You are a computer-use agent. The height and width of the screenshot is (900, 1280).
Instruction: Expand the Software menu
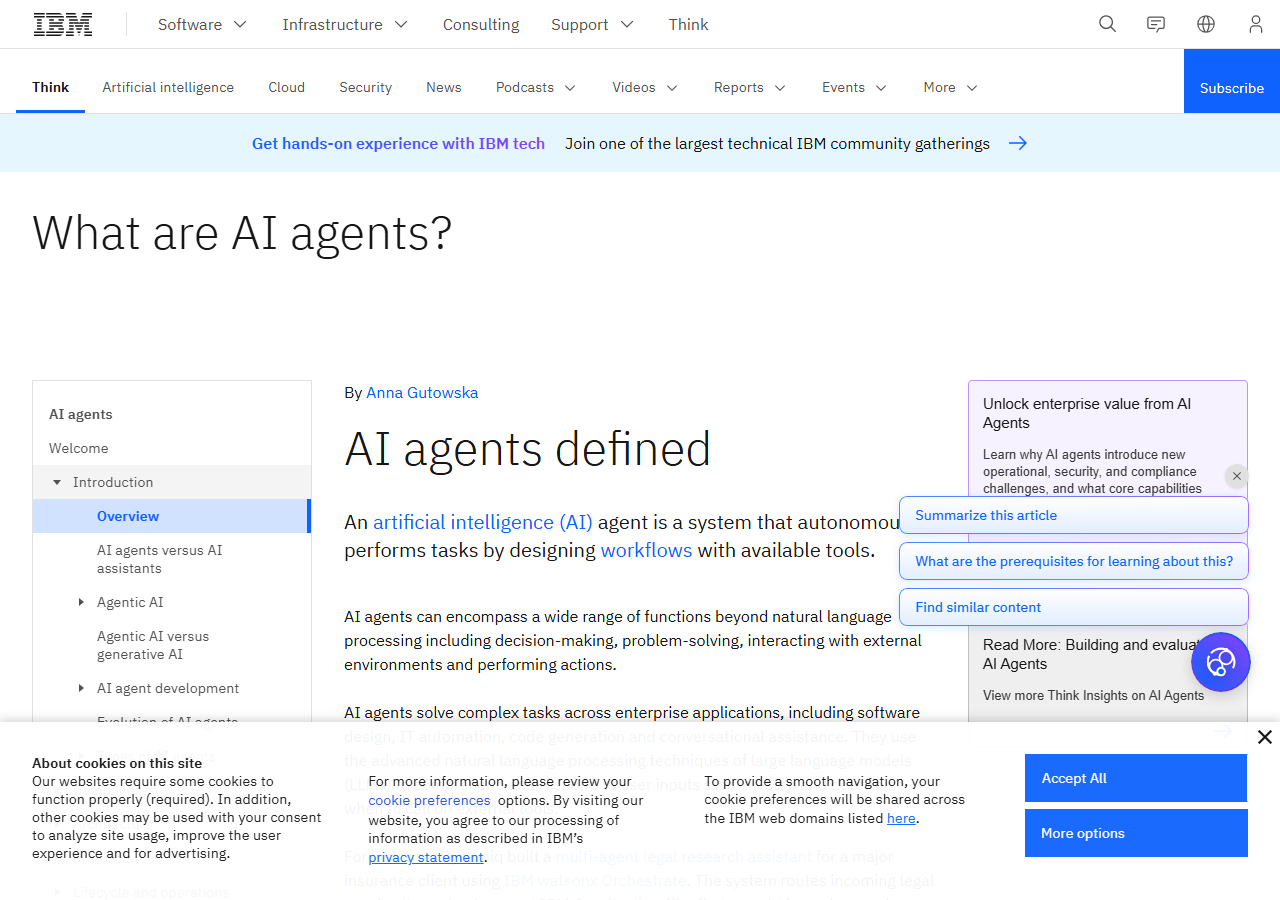pyautogui.click(x=202, y=24)
